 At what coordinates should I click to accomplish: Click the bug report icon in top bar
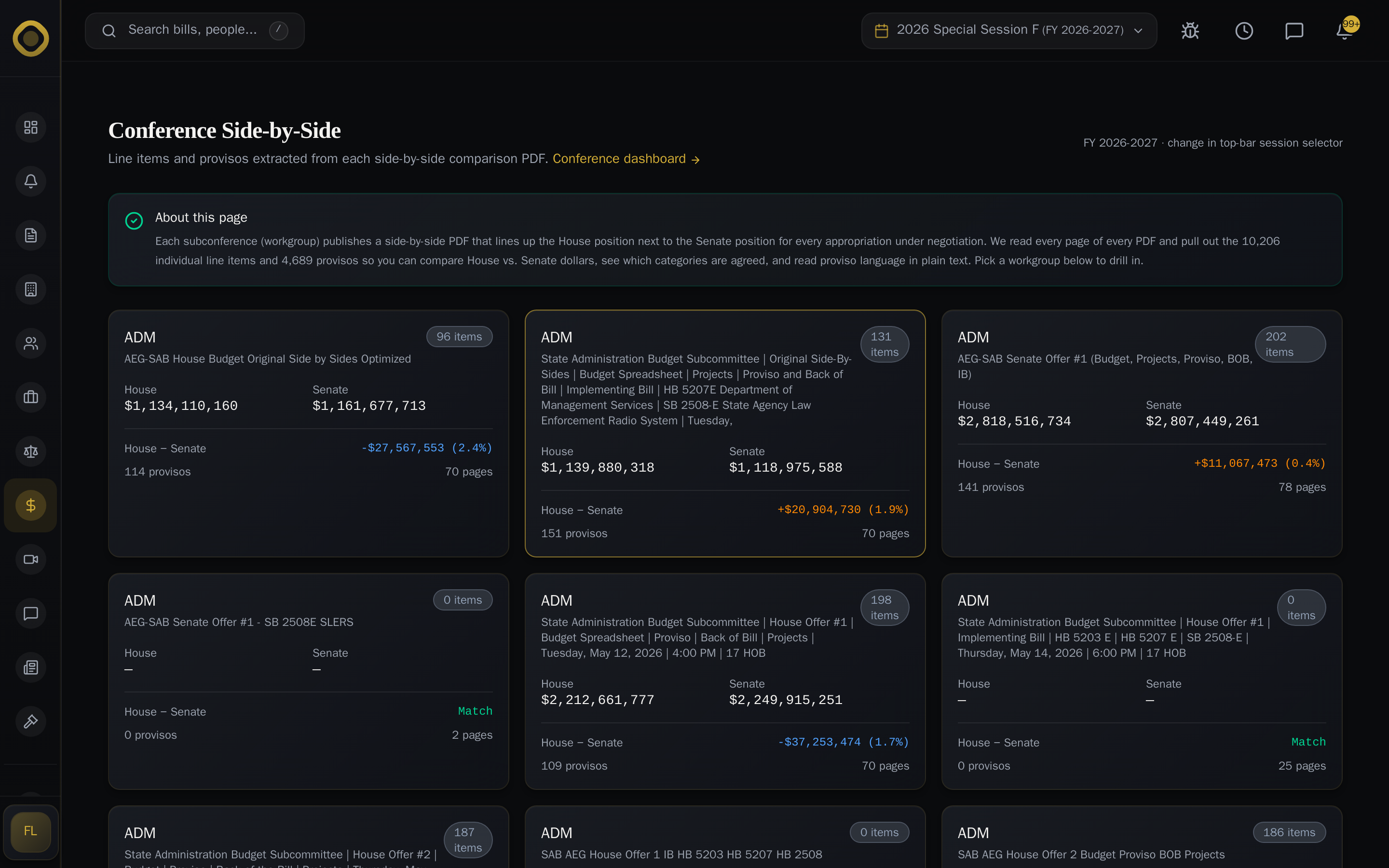(1190, 30)
